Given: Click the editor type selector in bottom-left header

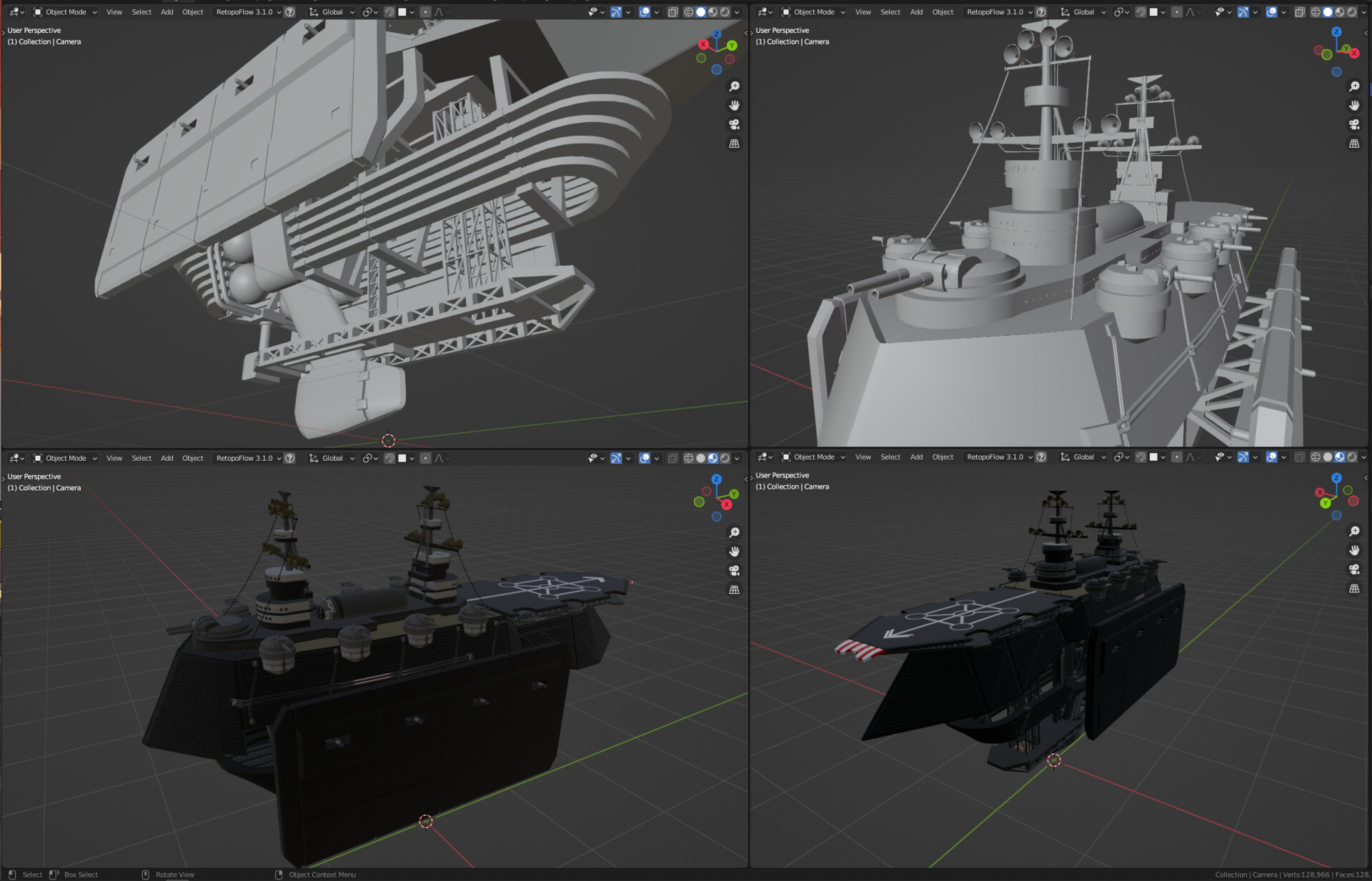Looking at the screenshot, I should (14, 458).
